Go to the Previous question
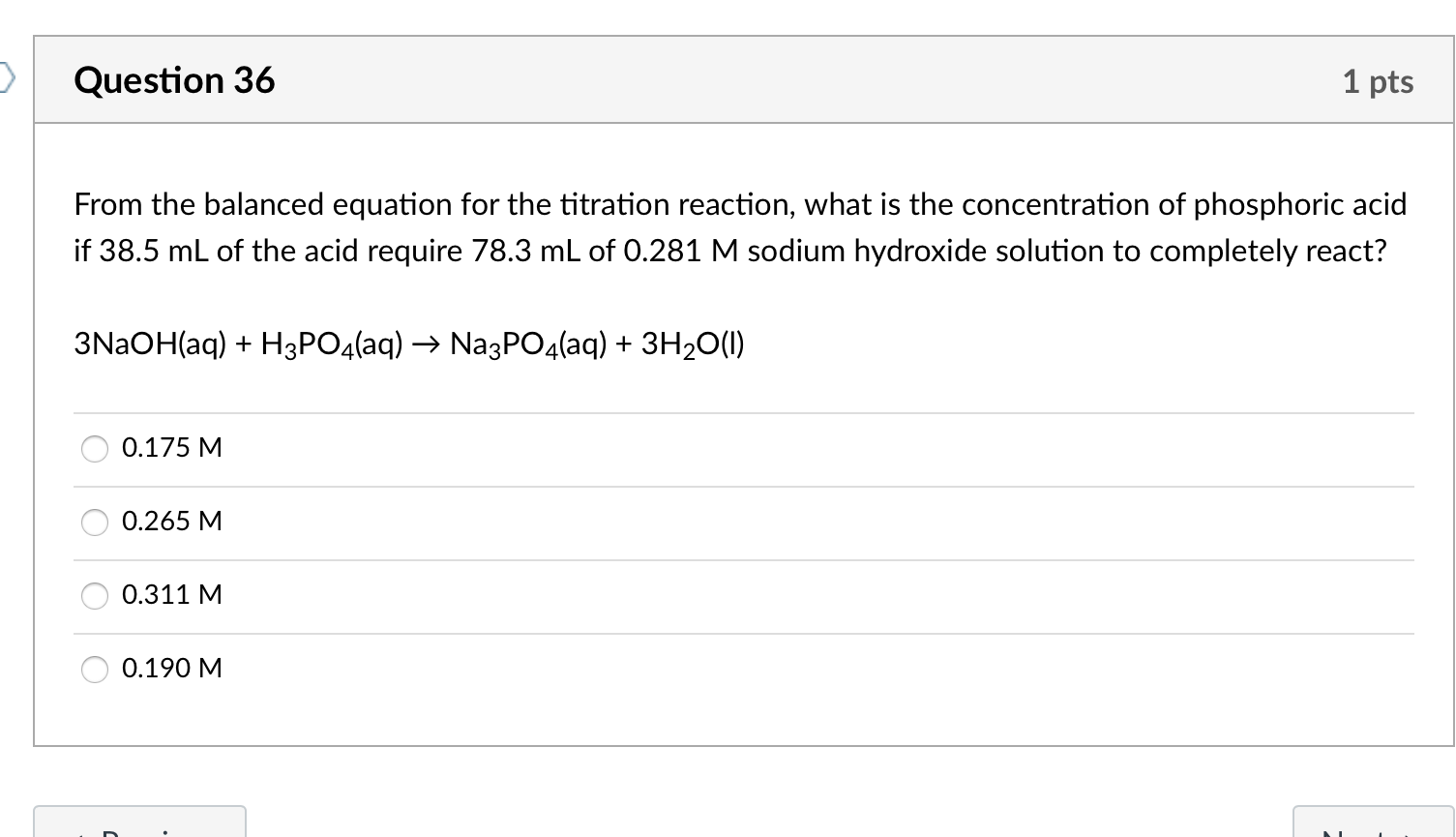The height and width of the screenshot is (837, 1456). [x=139, y=823]
